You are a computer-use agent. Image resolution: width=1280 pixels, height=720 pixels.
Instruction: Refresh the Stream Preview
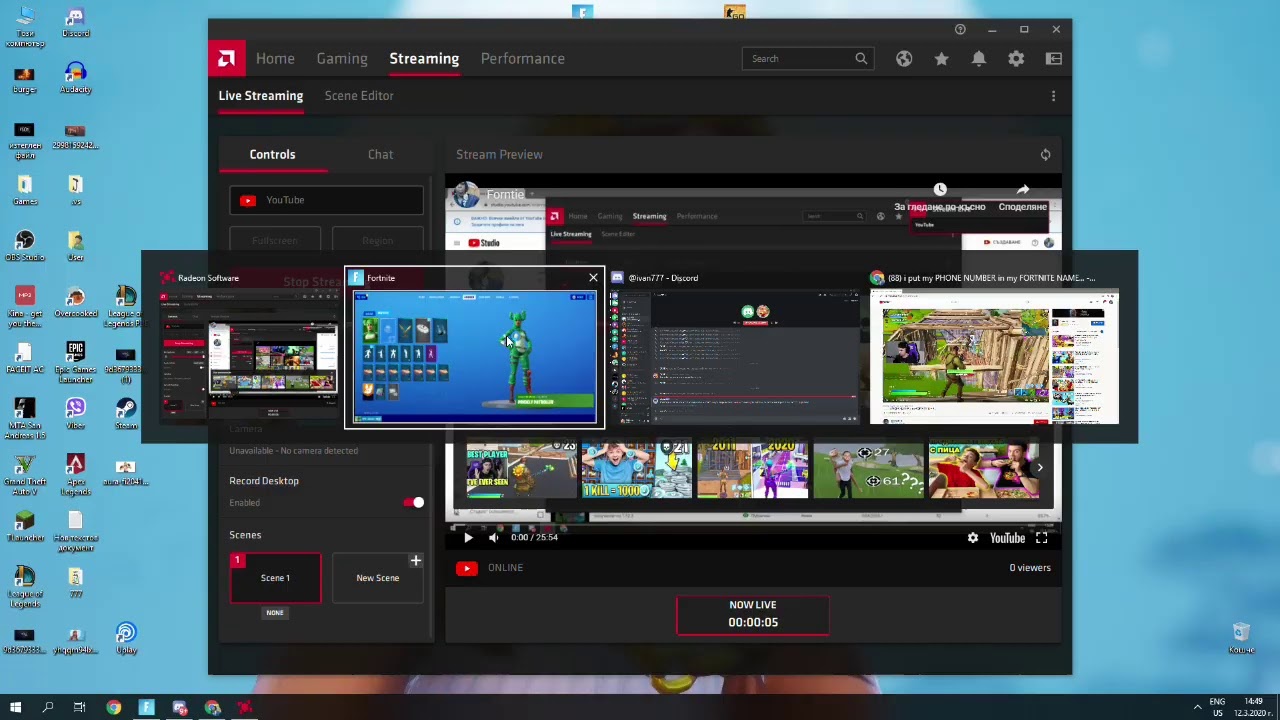click(x=1045, y=154)
